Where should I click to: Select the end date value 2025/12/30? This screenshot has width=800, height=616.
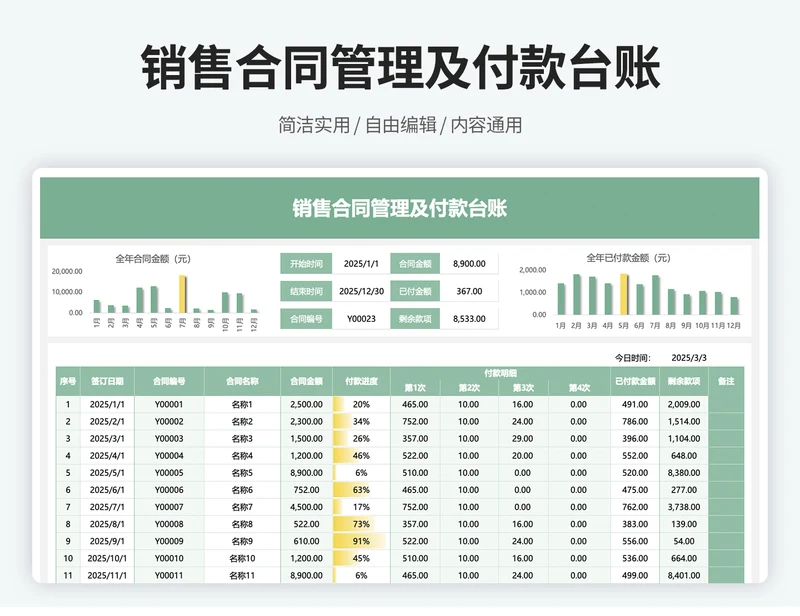(x=361, y=291)
